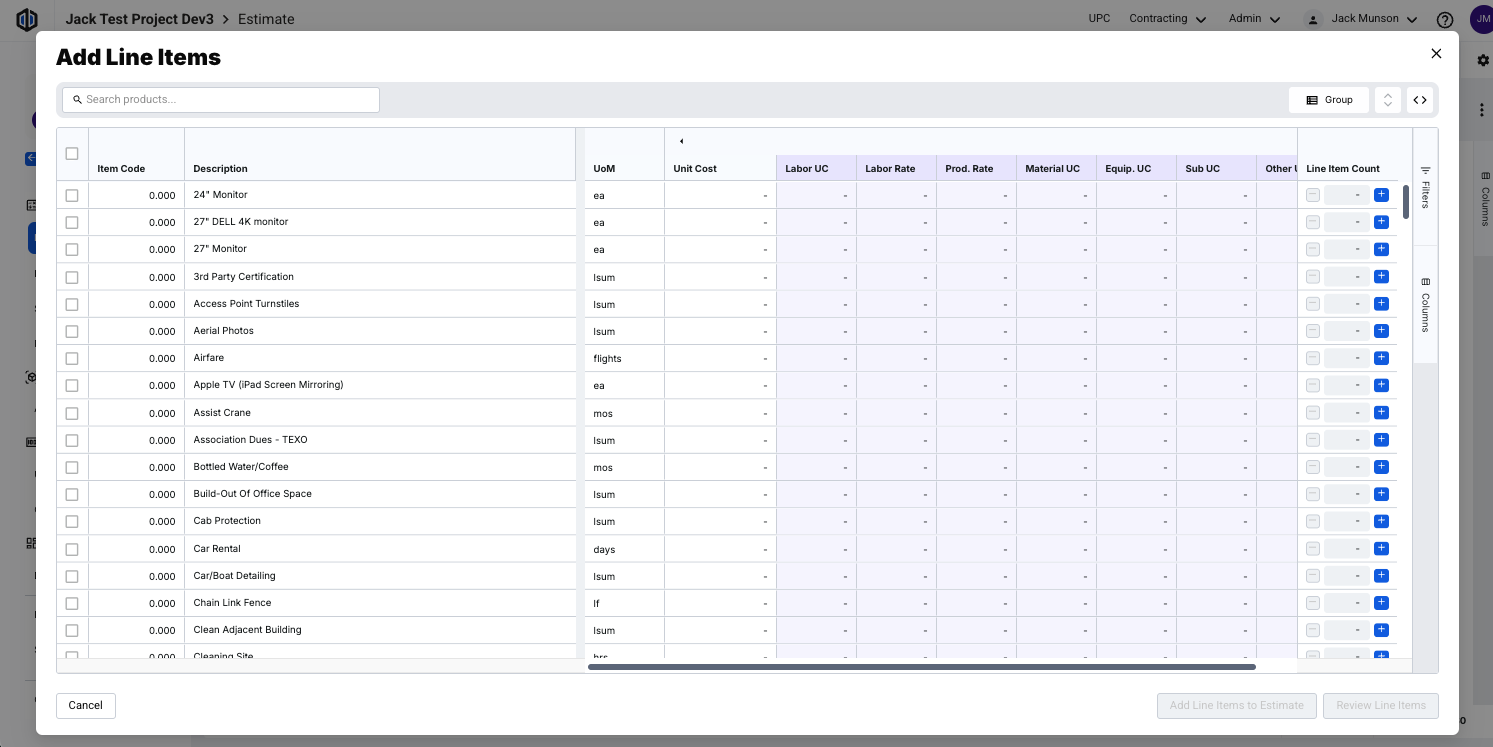Click the minus button in the 24" Monitor row
1493x747 pixels.
point(1313,195)
